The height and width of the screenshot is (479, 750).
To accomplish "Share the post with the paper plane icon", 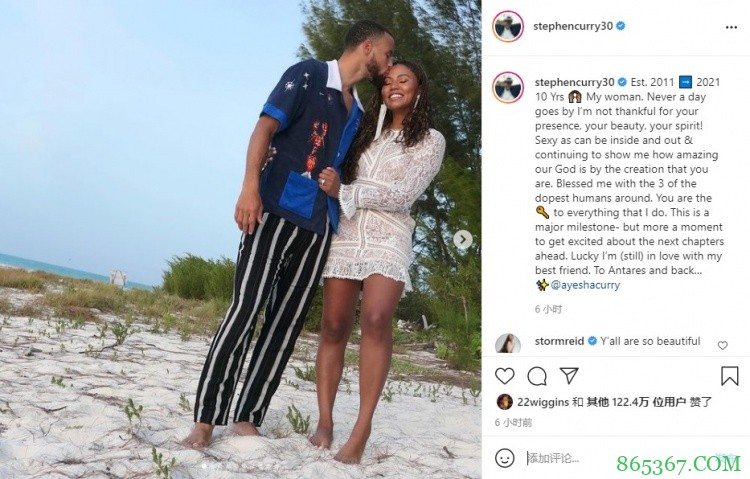I will click(x=569, y=376).
